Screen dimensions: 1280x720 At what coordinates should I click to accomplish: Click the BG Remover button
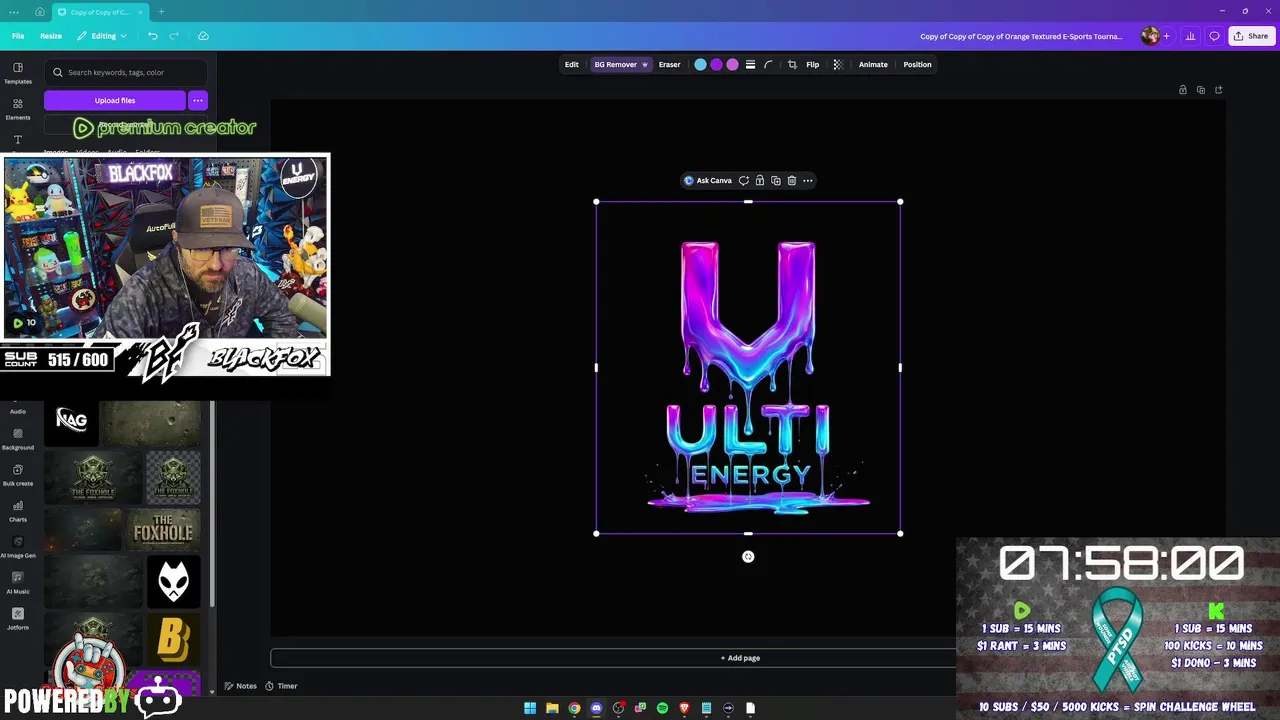click(x=621, y=65)
